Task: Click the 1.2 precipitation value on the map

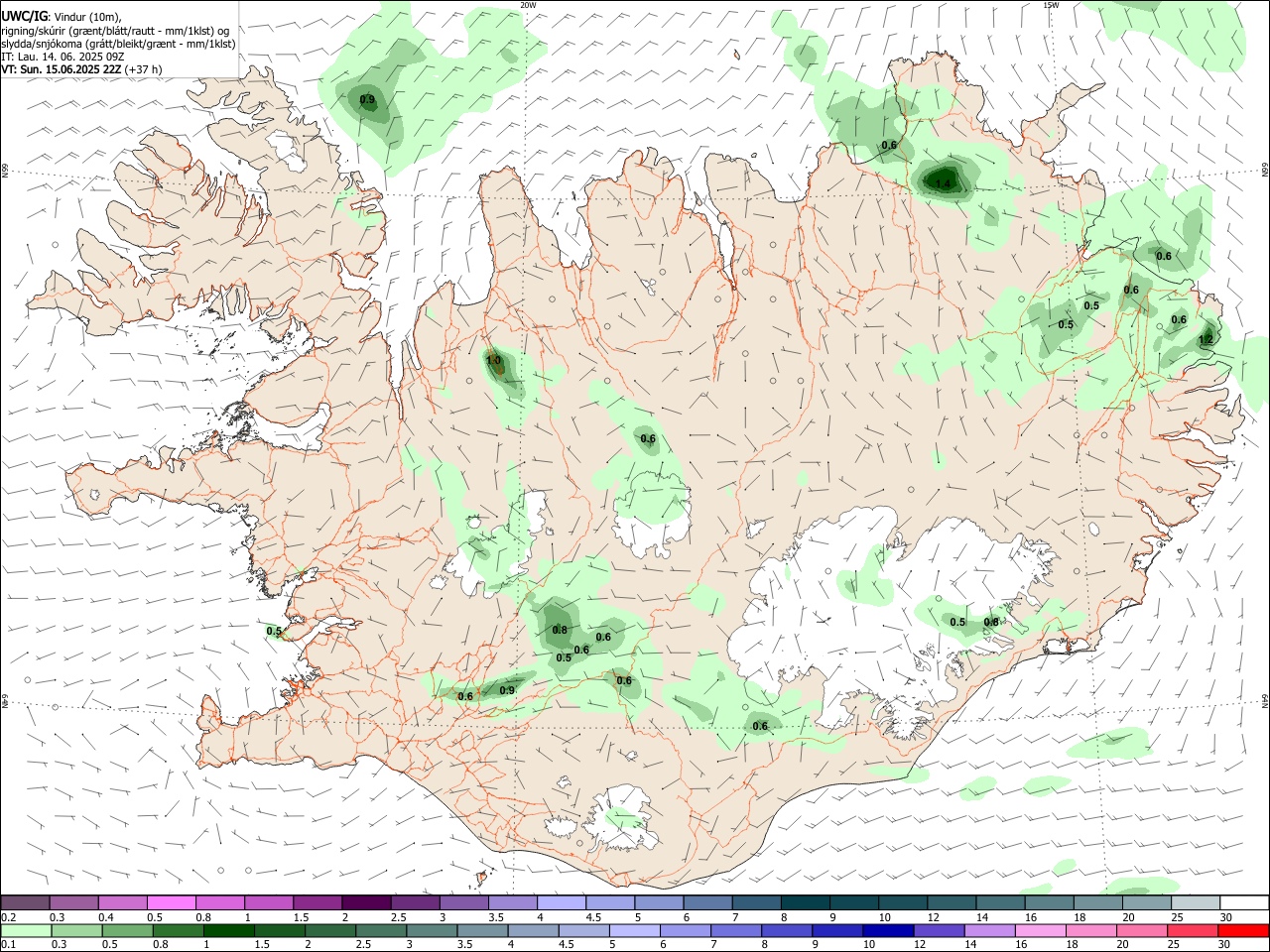Action: (x=1206, y=339)
